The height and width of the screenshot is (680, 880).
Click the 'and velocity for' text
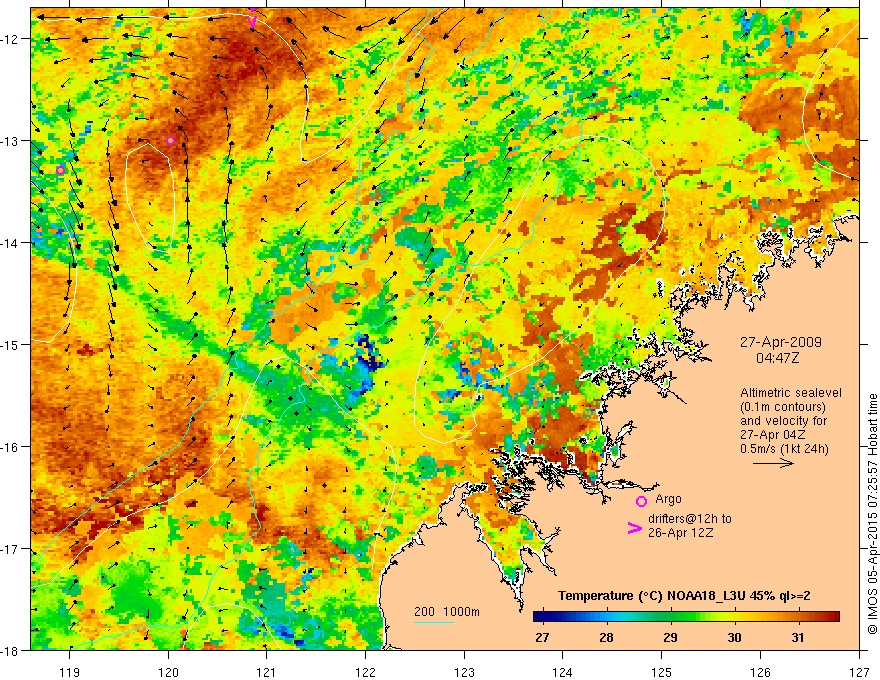(x=783, y=420)
